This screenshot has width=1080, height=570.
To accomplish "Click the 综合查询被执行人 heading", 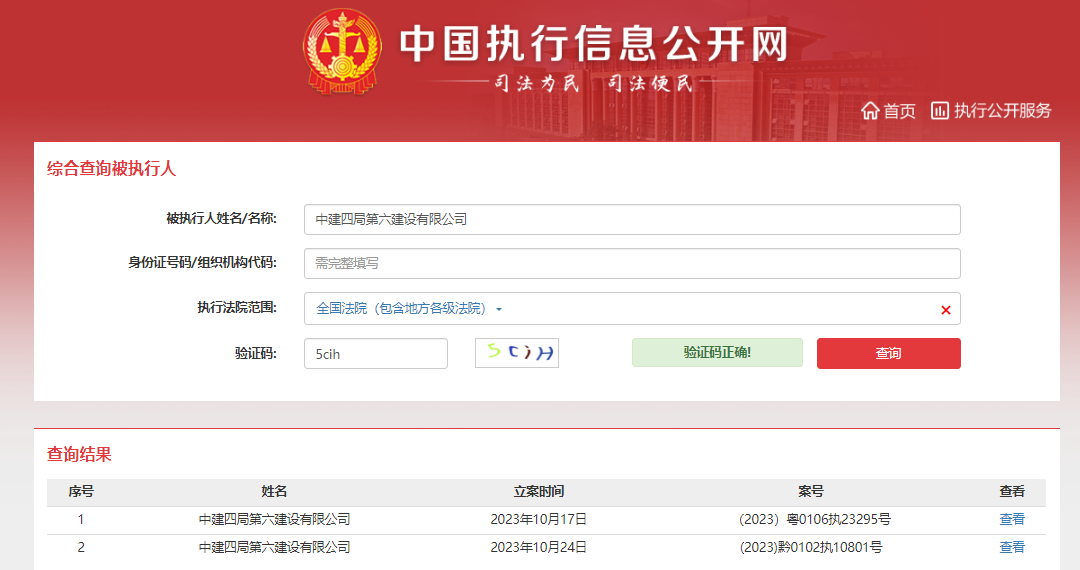I will [112, 169].
